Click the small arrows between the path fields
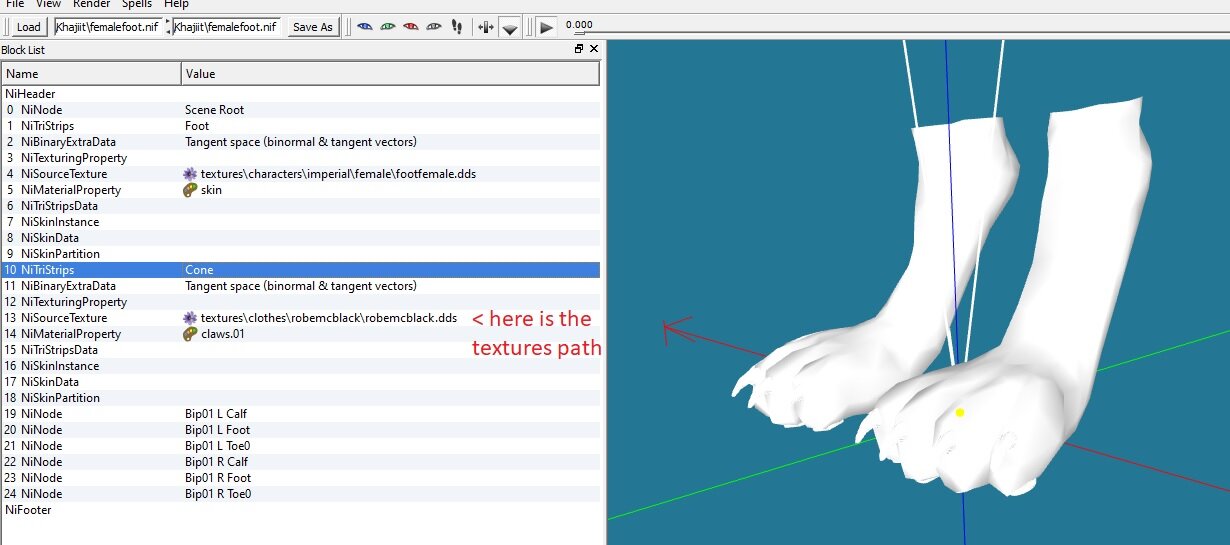This screenshot has width=1230, height=545. pyautogui.click(x=167, y=27)
